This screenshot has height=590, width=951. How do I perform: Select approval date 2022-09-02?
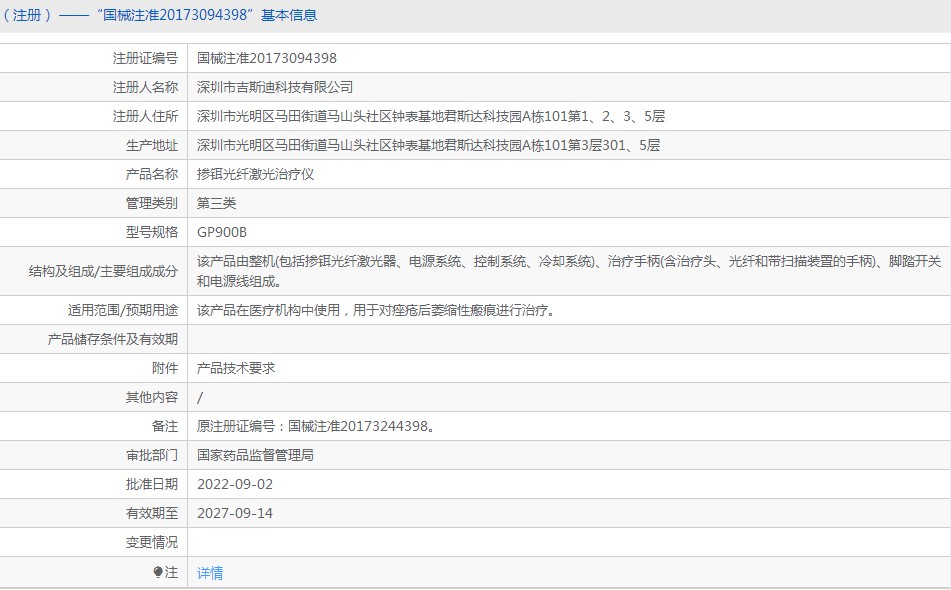tap(235, 484)
